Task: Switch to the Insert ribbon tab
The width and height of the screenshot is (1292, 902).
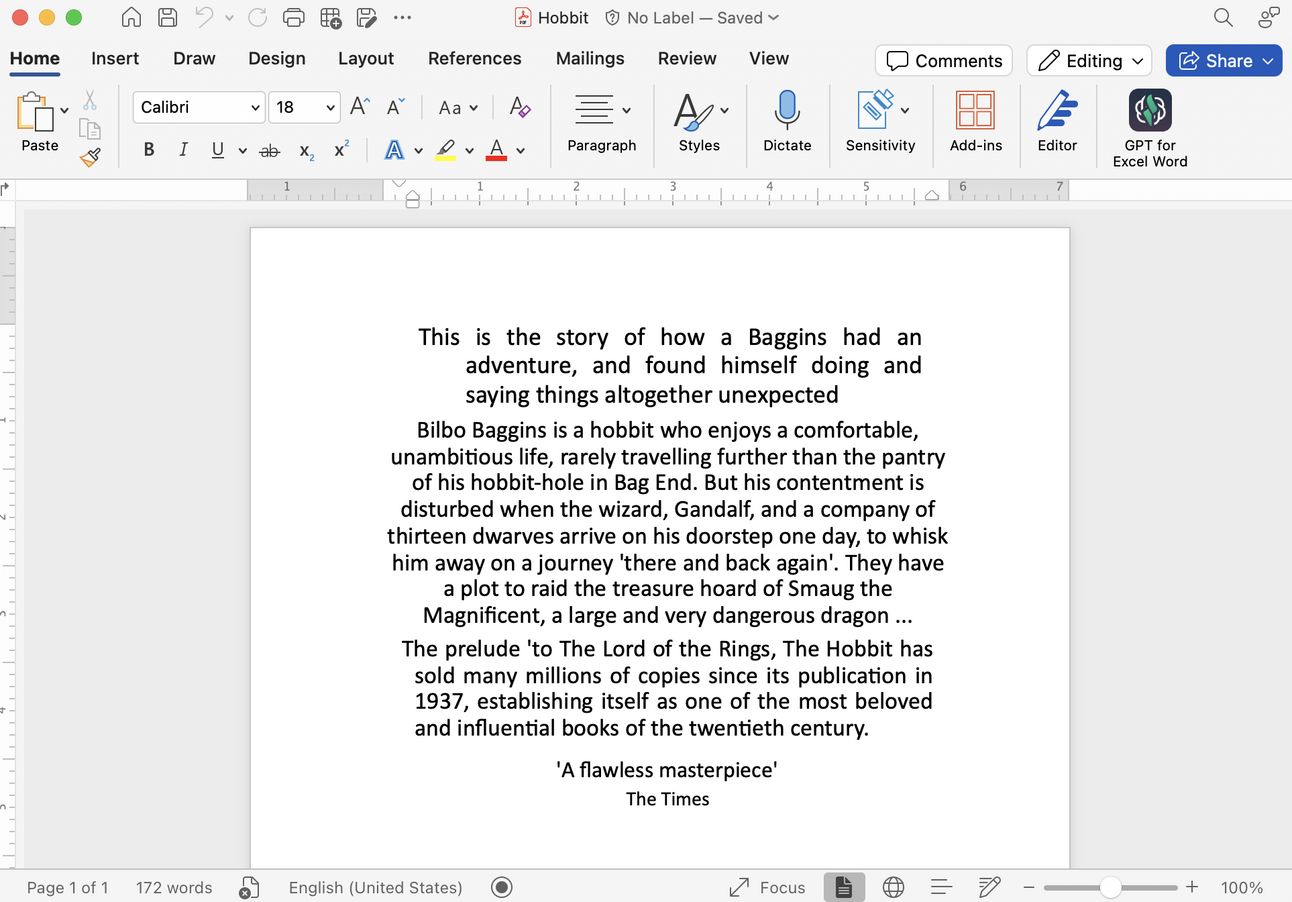Action: click(x=115, y=58)
